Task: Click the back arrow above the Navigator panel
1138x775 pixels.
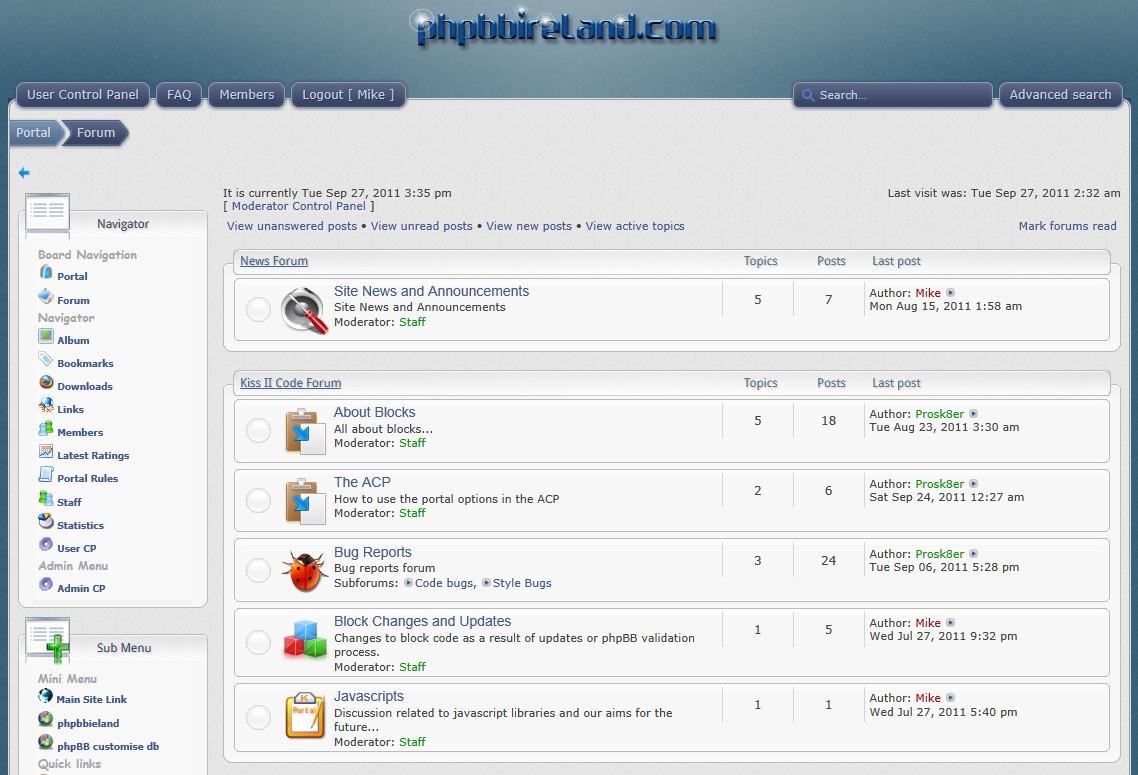Action: (x=23, y=172)
